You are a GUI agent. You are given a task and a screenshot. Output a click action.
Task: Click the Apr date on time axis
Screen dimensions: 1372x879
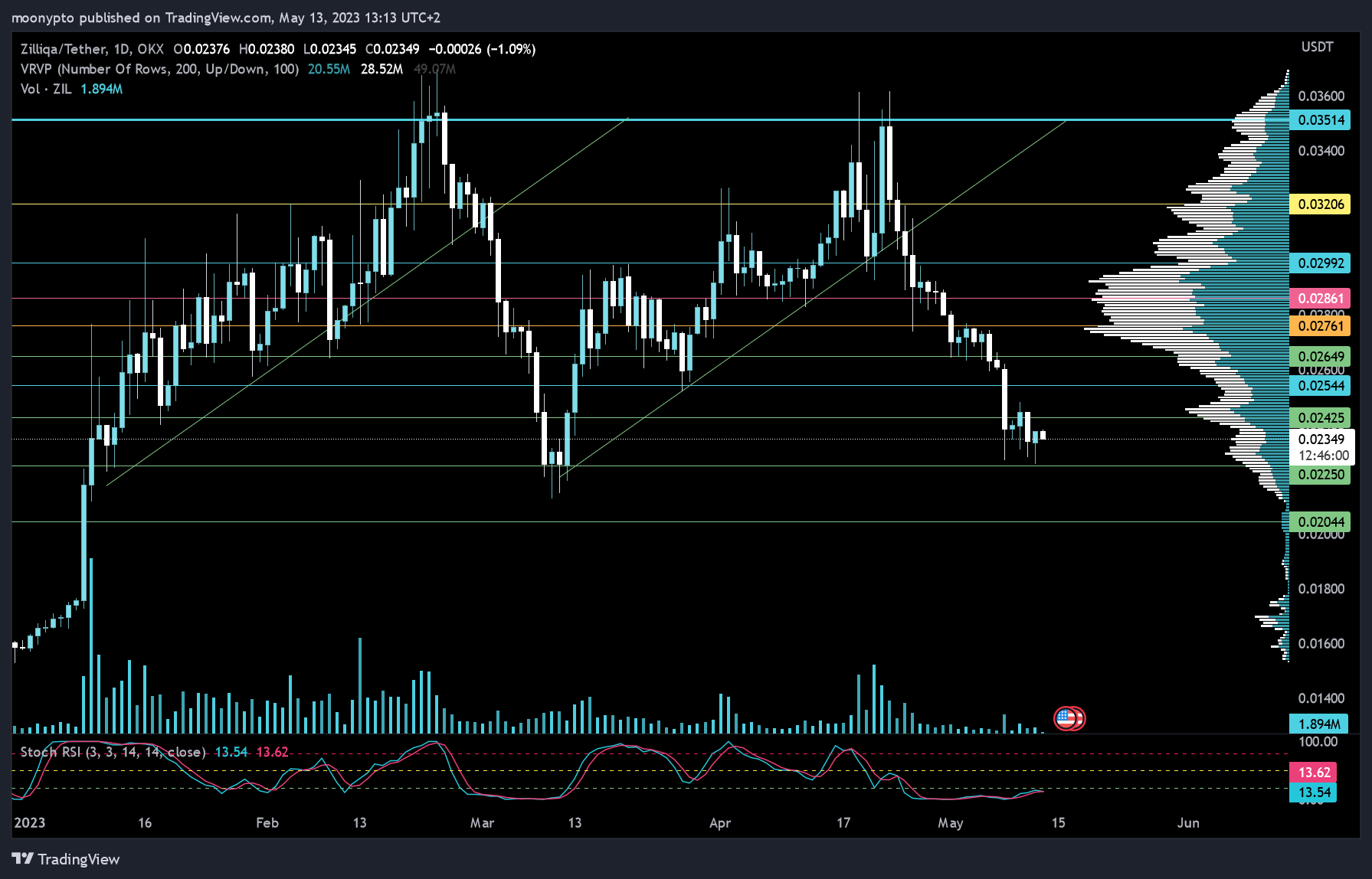(720, 823)
